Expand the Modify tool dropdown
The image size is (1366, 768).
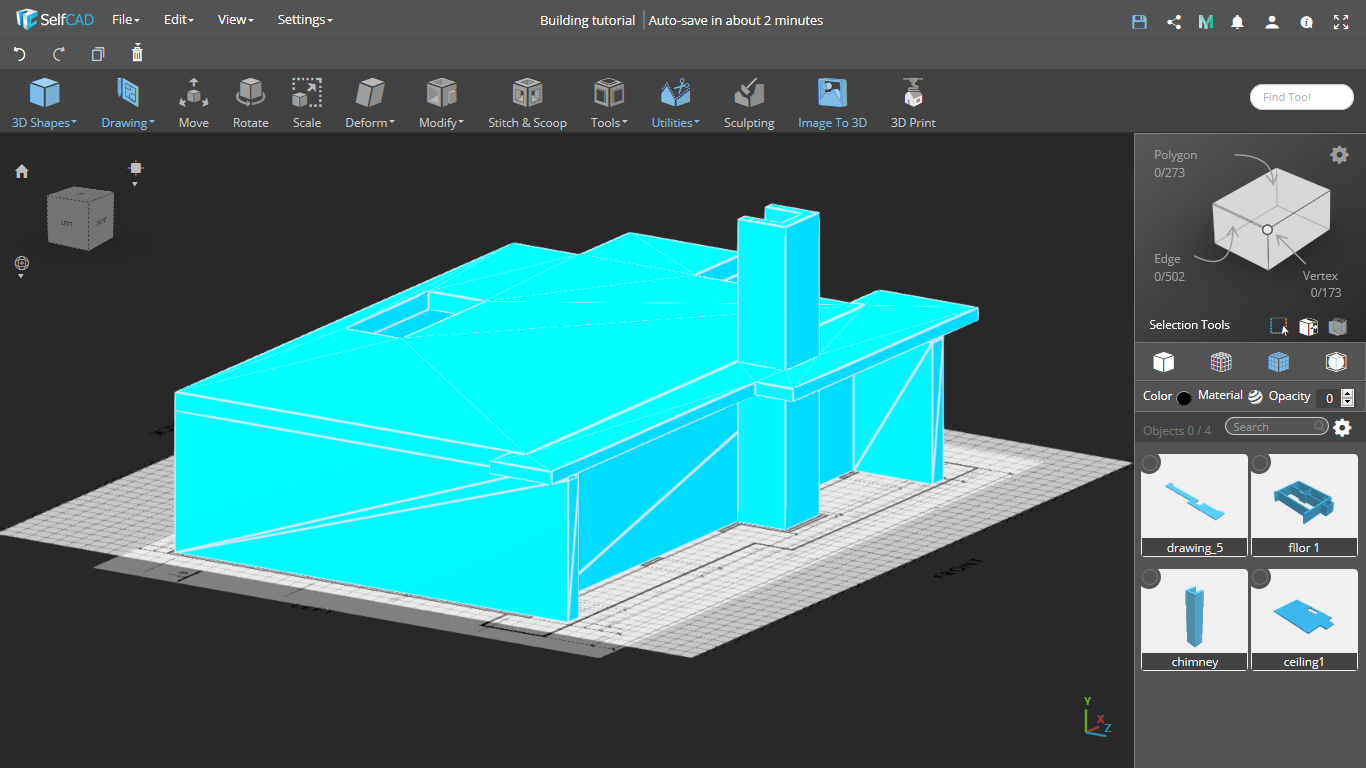tap(441, 103)
